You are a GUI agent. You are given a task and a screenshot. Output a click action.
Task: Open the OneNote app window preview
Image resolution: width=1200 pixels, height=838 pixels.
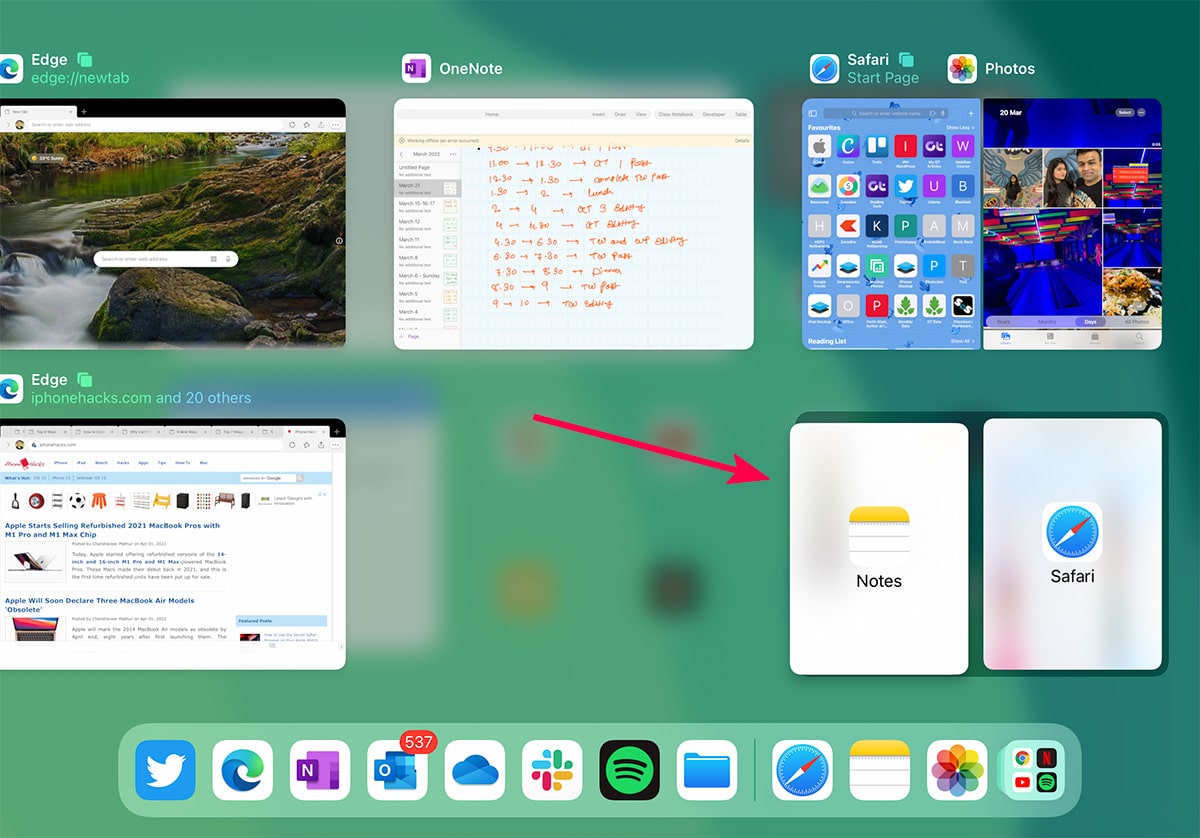pos(573,224)
